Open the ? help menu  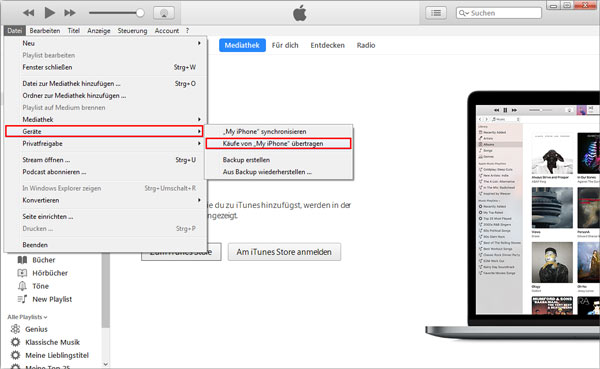click(187, 31)
